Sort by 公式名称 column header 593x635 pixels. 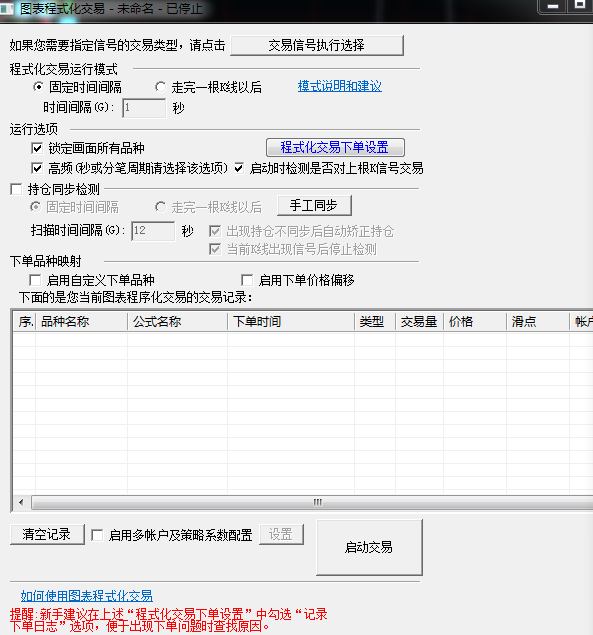point(178,322)
